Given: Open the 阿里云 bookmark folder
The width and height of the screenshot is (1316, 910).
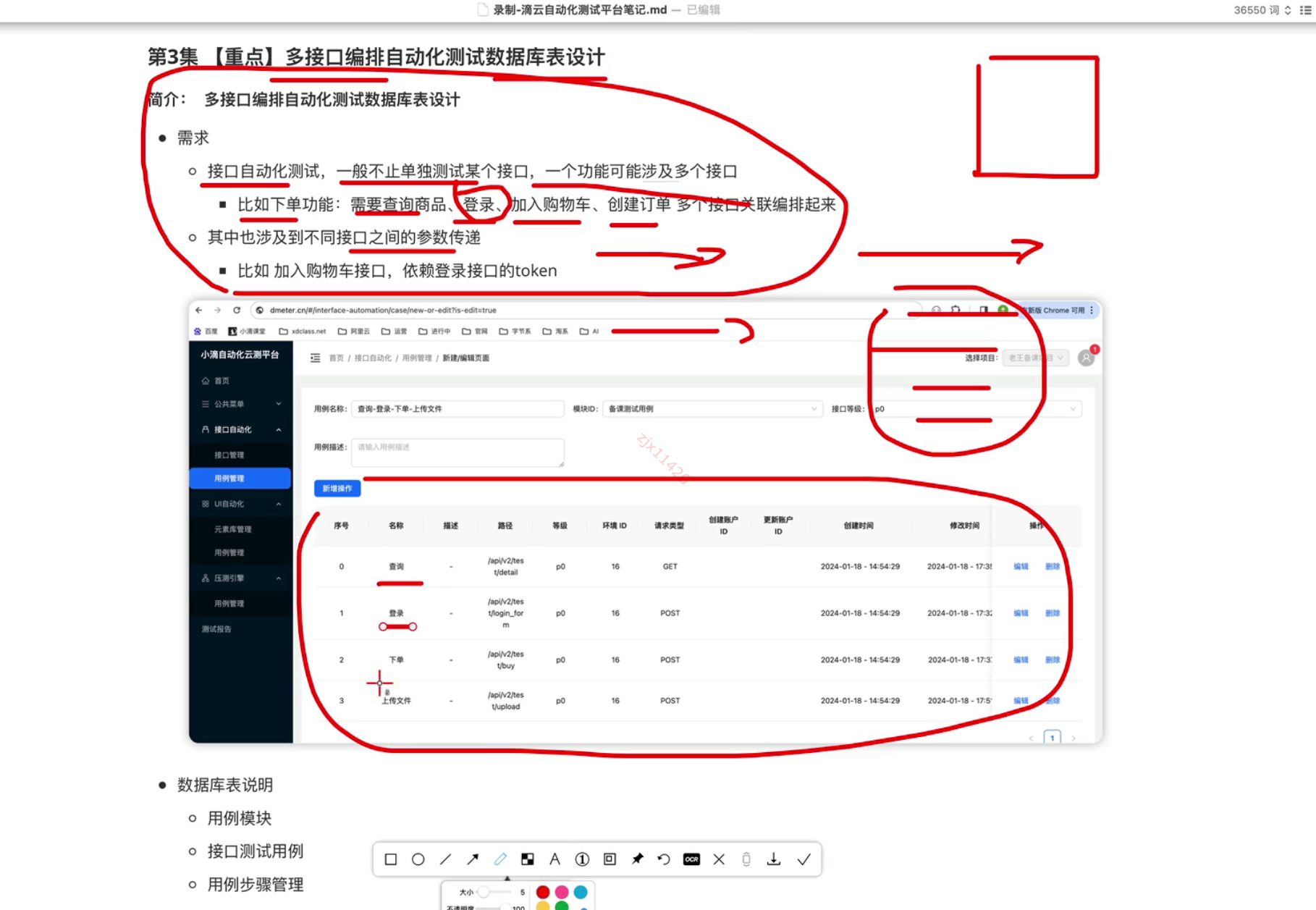Looking at the screenshot, I should coord(354,332).
